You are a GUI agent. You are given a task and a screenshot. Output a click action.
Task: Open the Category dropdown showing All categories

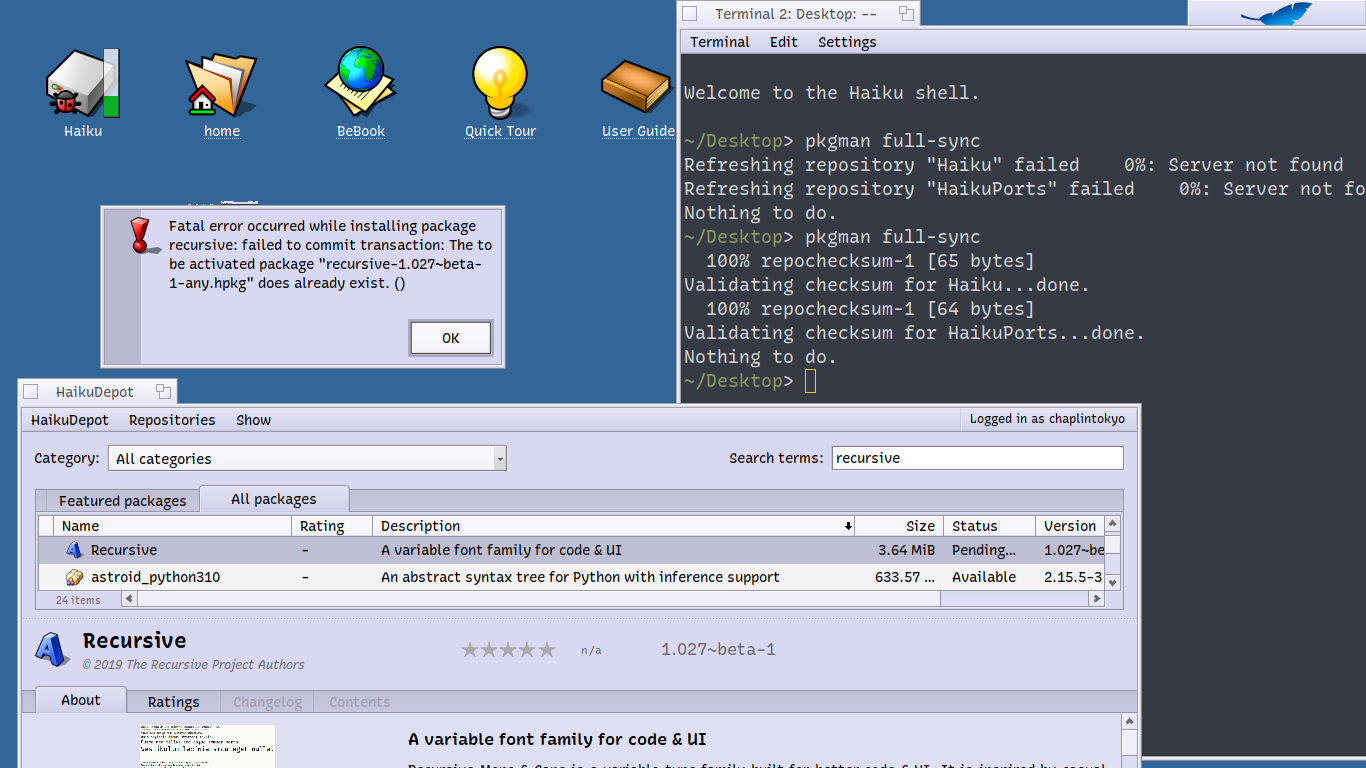pos(306,459)
